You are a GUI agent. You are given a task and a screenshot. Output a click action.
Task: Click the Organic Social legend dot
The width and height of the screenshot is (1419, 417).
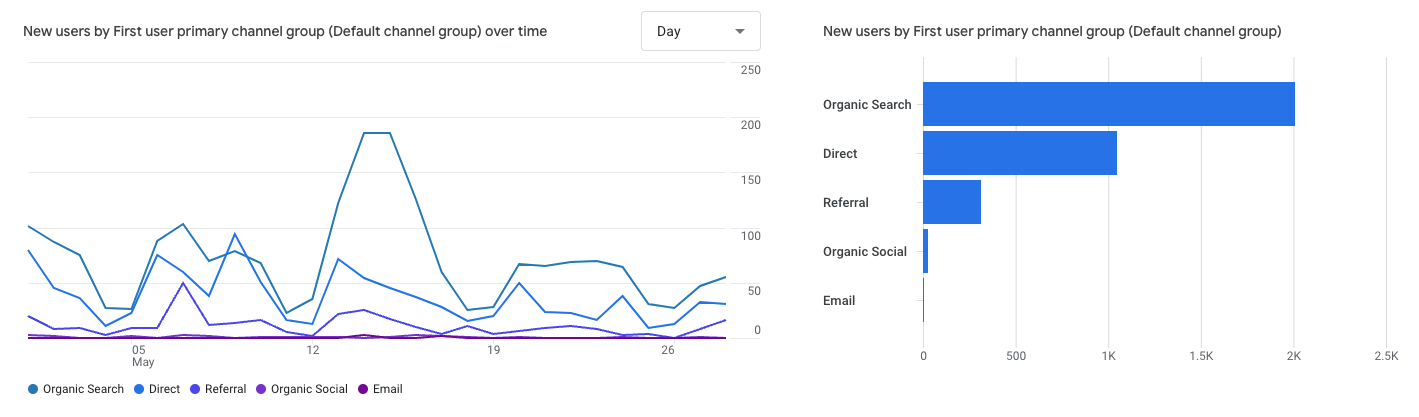point(262,389)
